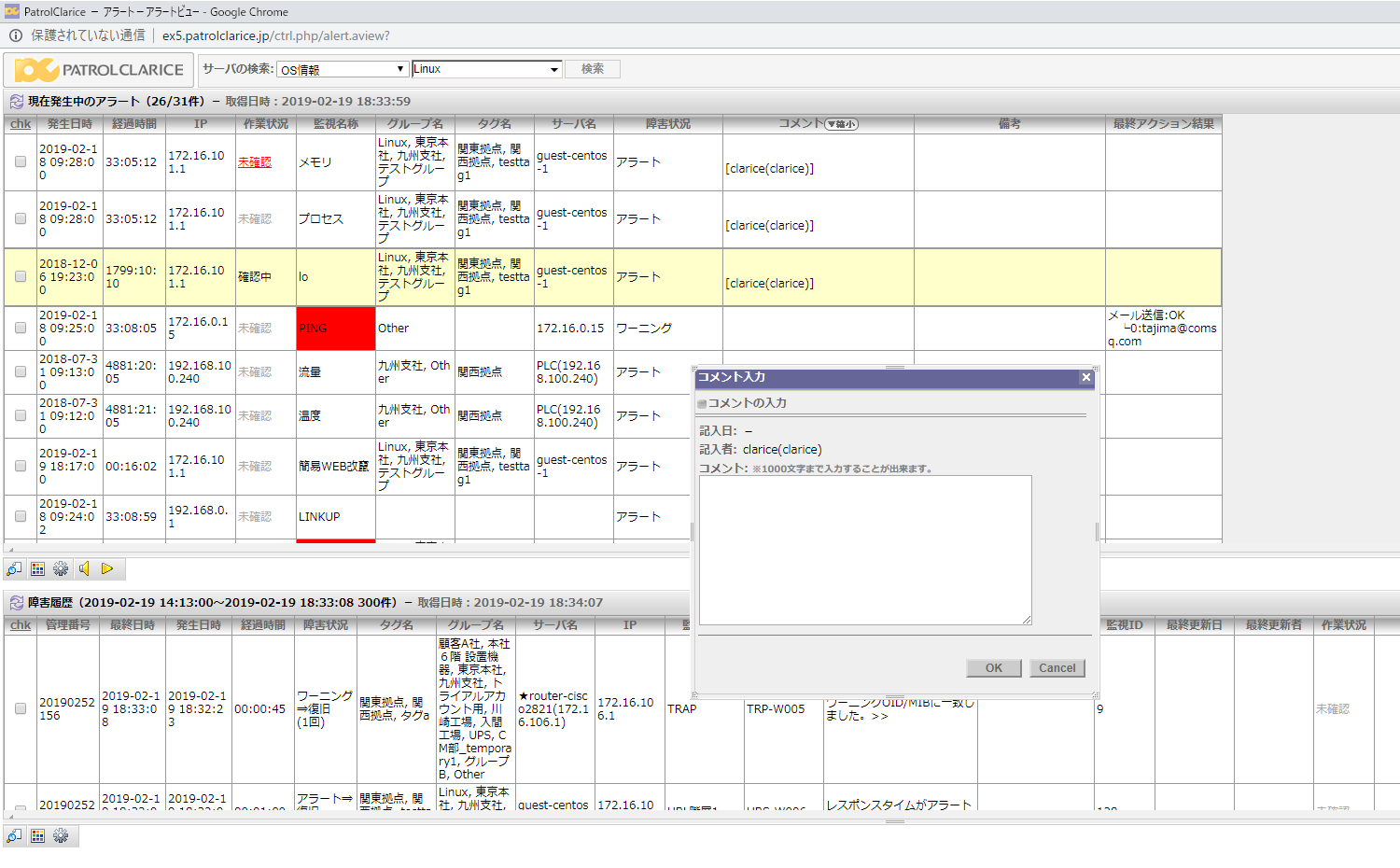
Task: Focus the comment text area
Action: click(x=865, y=551)
